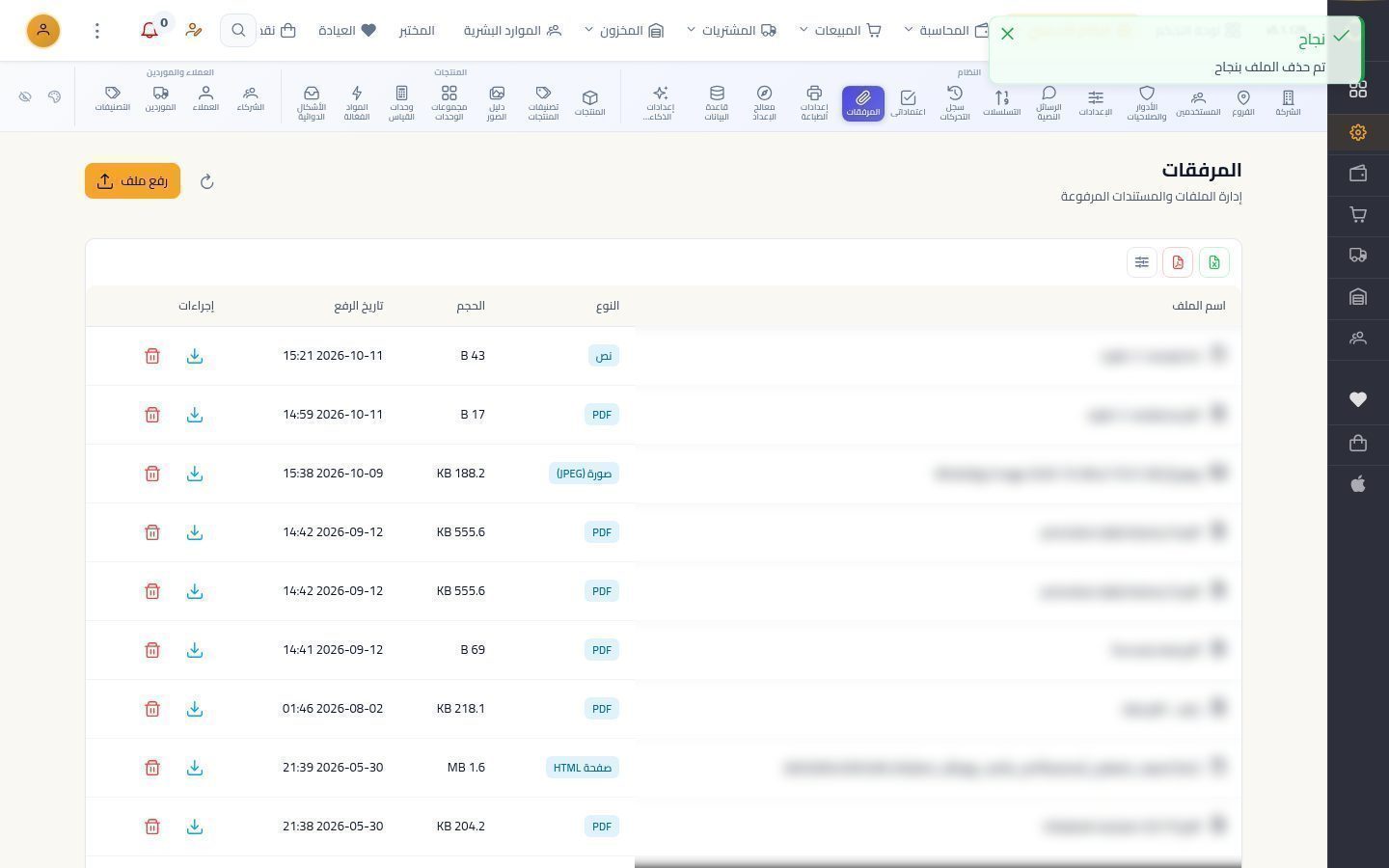Open the الموارد البشرية HR menu
Screen dimensions: 1389x868
coord(512,31)
